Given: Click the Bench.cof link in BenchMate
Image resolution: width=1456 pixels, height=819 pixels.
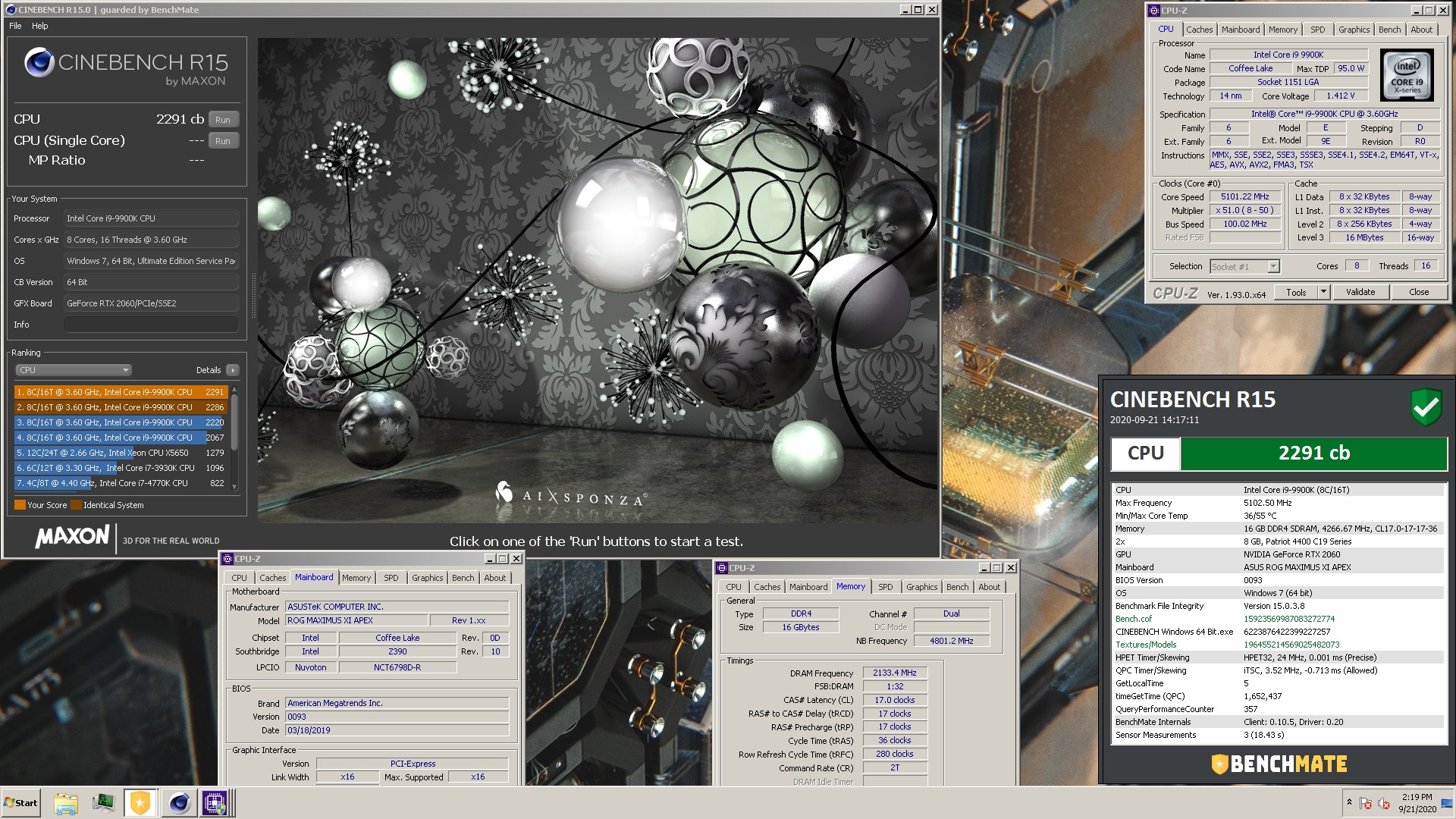Looking at the screenshot, I should 1133,619.
